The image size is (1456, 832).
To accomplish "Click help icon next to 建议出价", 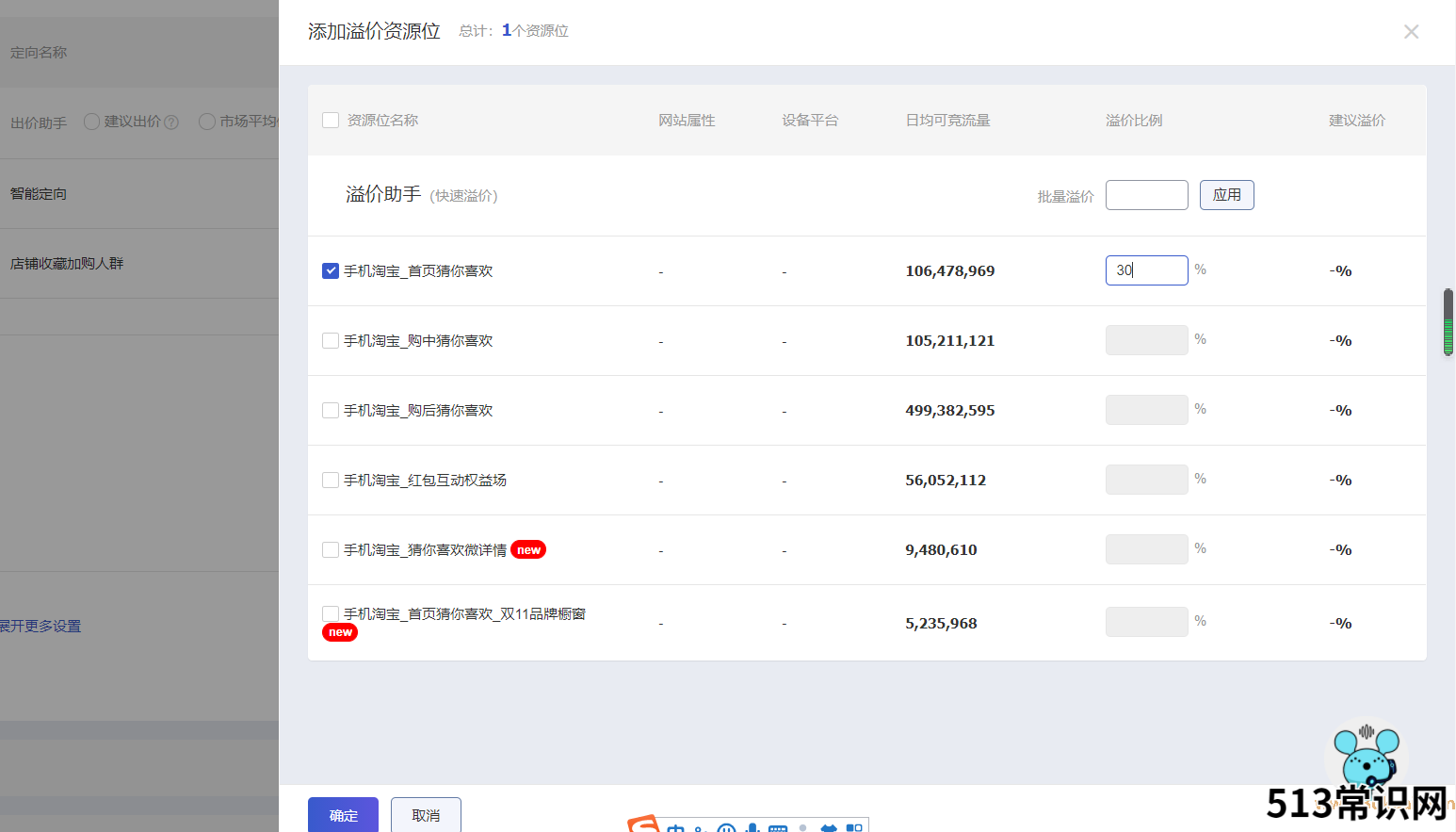I will (171, 122).
